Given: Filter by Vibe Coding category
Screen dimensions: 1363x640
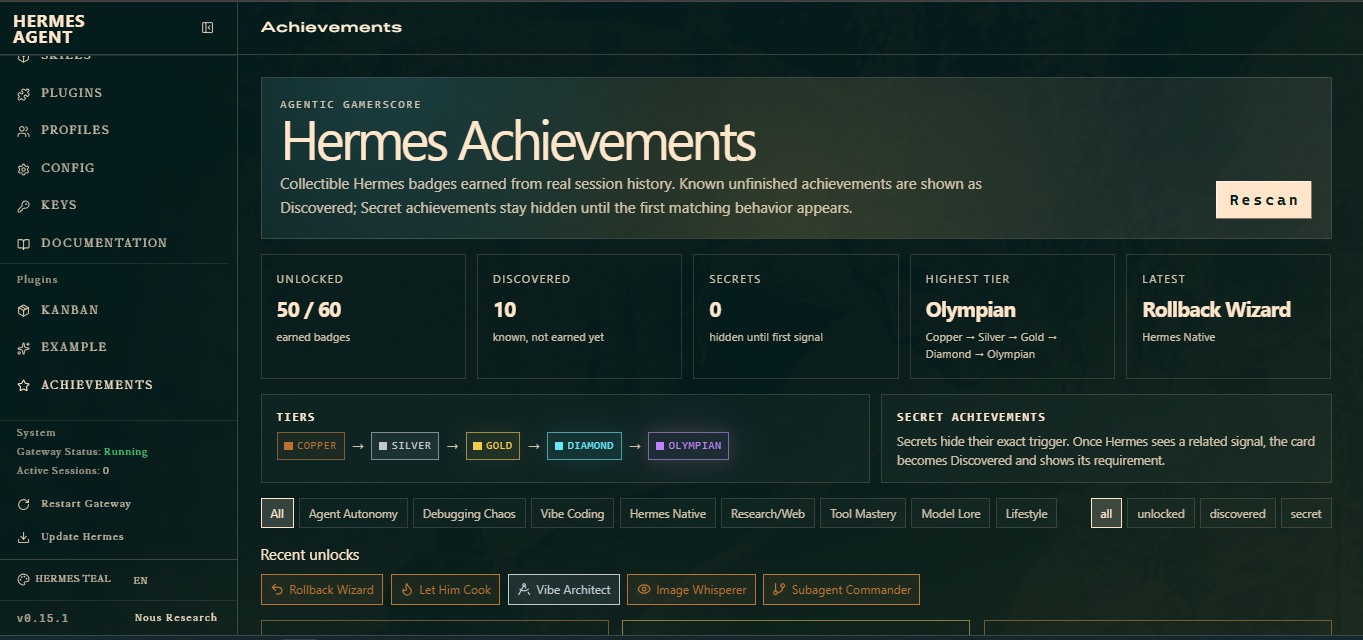Looking at the screenshot, I should pos(572,514).
